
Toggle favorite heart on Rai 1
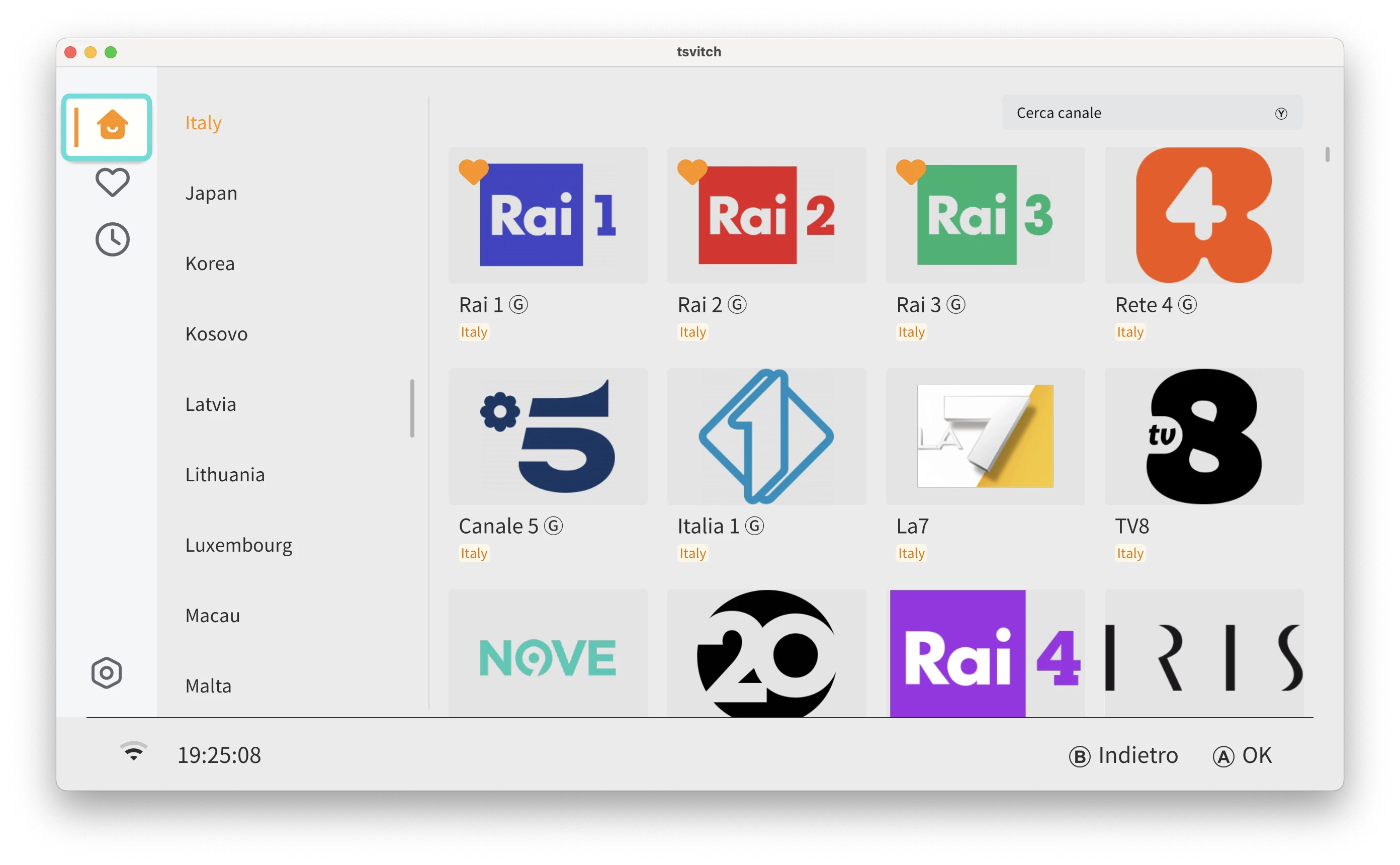(x=474, y=171)
